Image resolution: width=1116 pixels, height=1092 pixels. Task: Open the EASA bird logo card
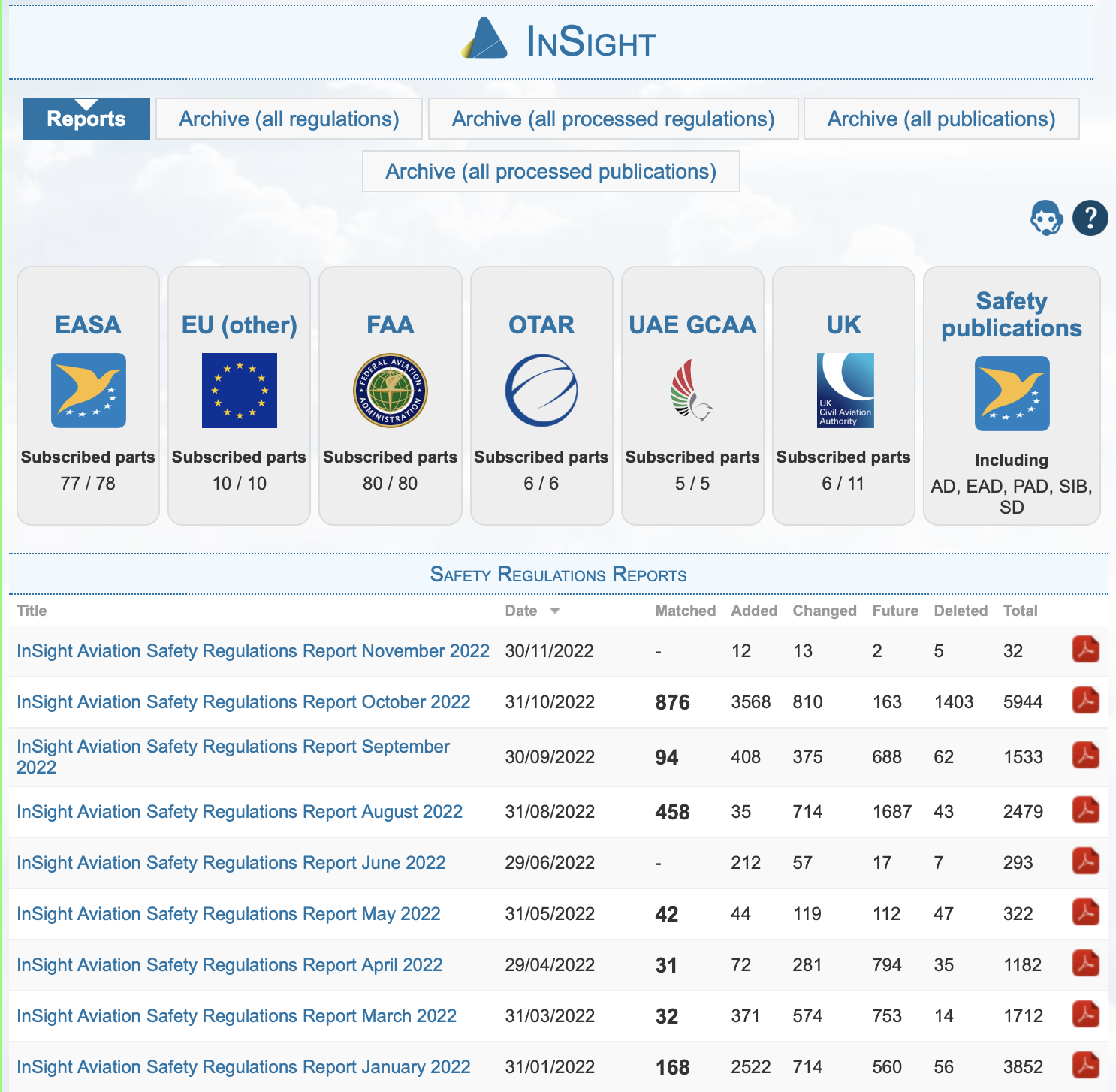[x=89, y=391]
